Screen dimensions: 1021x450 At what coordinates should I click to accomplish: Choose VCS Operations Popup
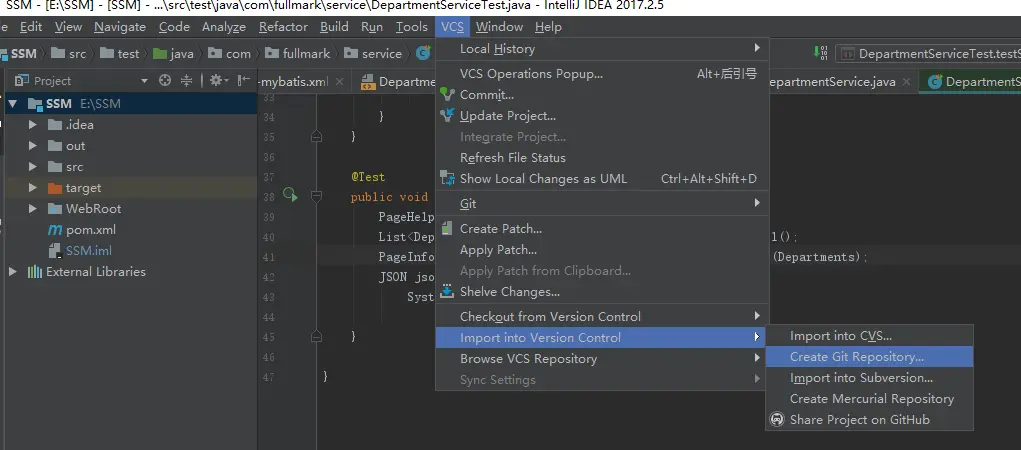click(602, 74)
